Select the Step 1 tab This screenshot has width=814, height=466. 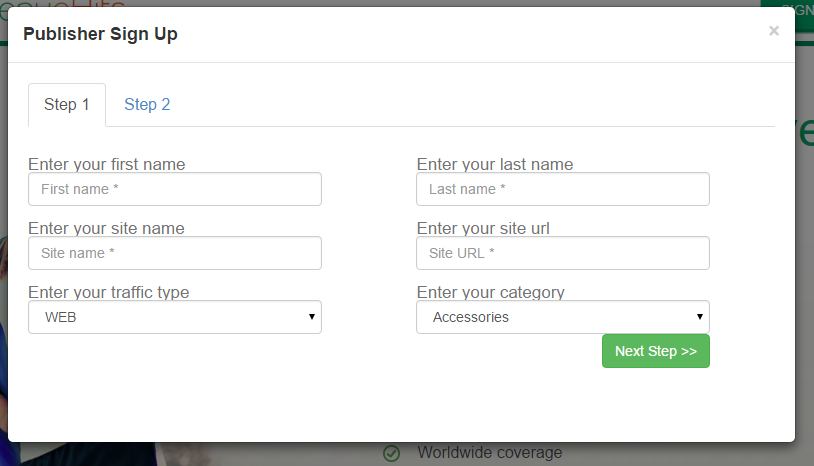coord(67,104)
